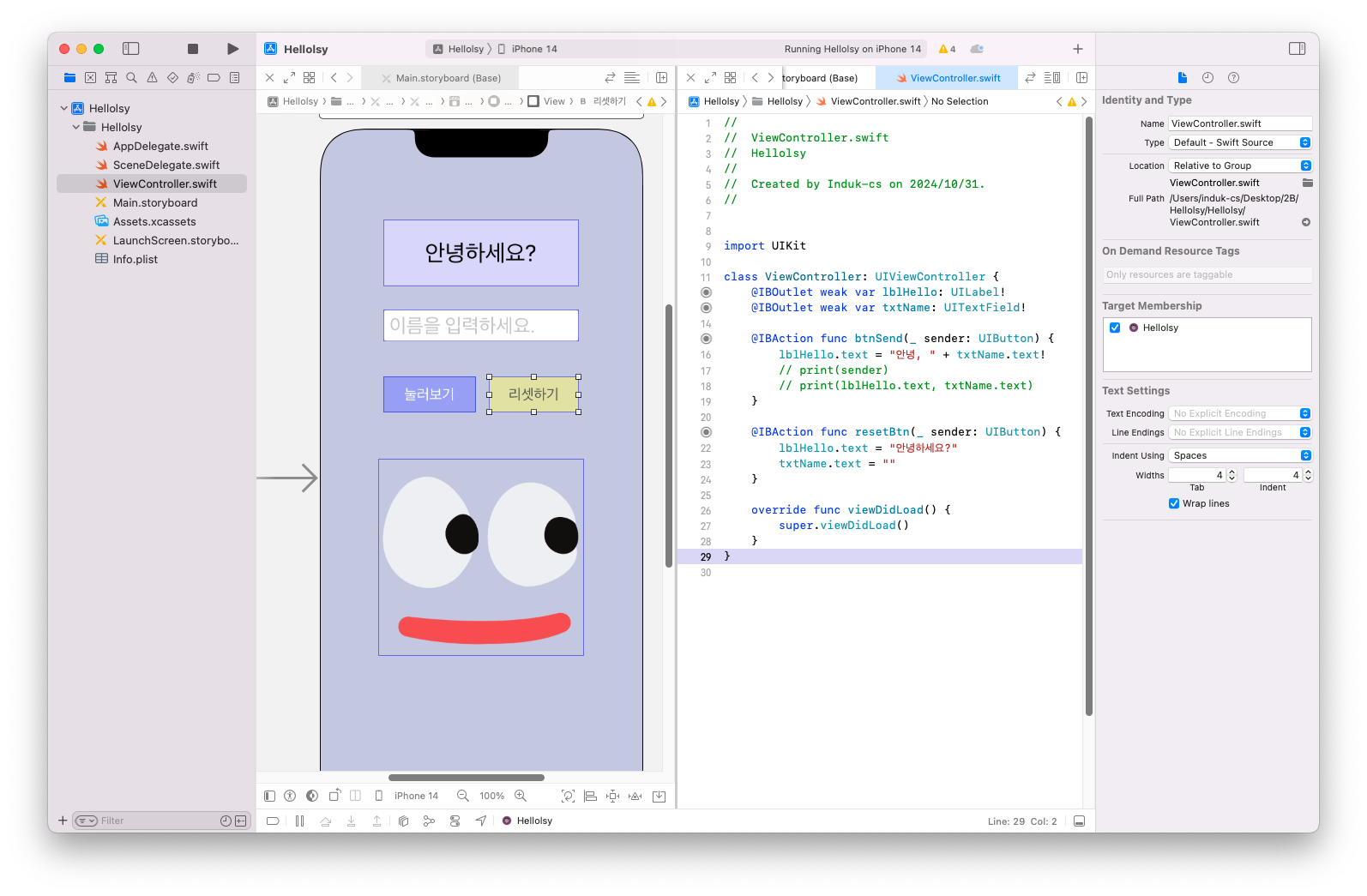Viewport: 1367px width, 896px height.
Task: Select the 리셋하기 button on canvas
Action: 533,394
